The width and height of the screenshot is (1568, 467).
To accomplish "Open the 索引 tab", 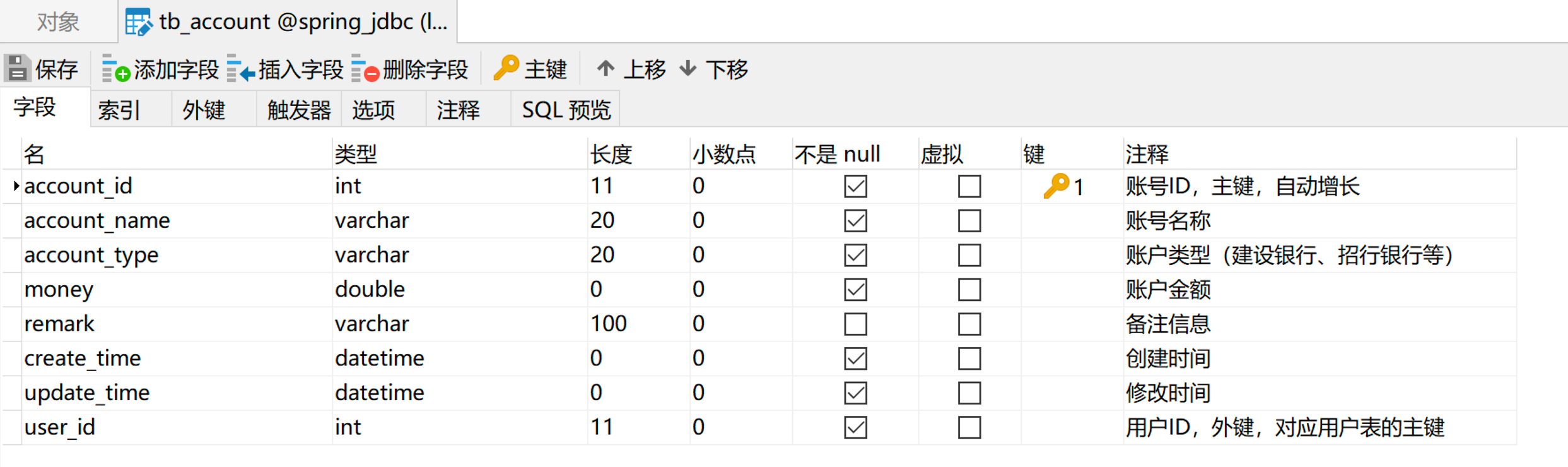I will click(x=119, y=110).
